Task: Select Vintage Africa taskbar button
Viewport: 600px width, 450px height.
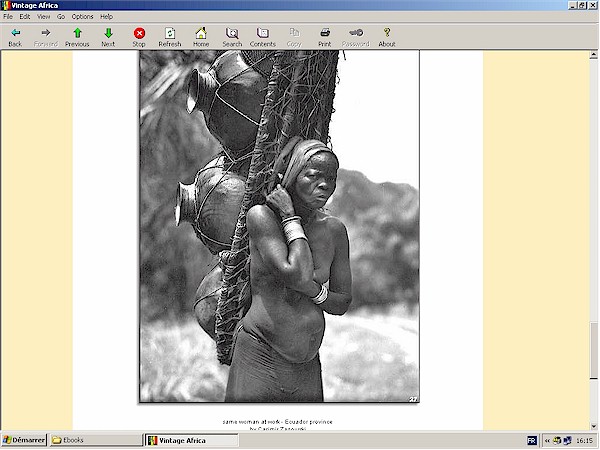Action: [192, 440]
